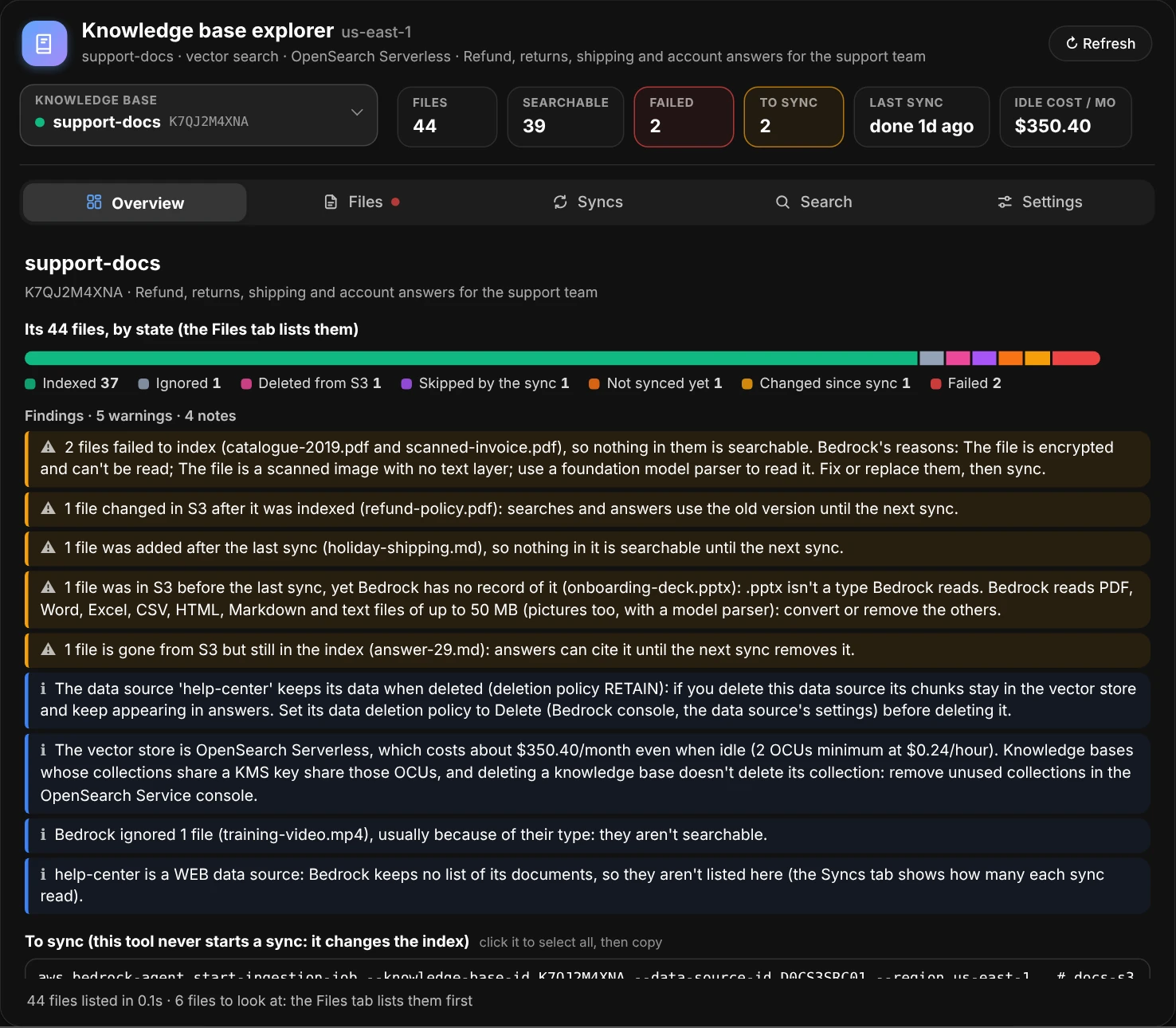
Task: Click the Refresh button
Action: coord(1100,44)
